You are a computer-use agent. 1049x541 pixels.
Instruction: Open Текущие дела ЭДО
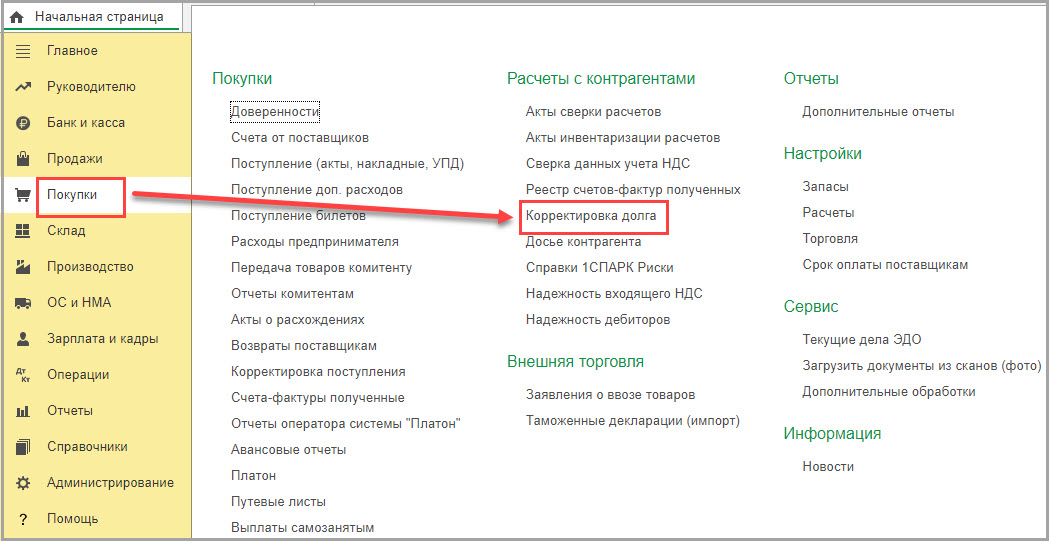pos(862,340)
